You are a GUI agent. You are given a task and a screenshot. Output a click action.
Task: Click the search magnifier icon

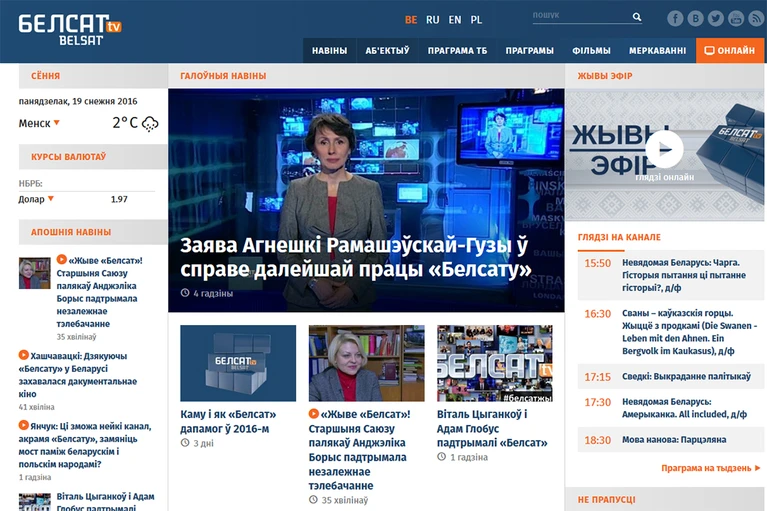tap(636, 17)
